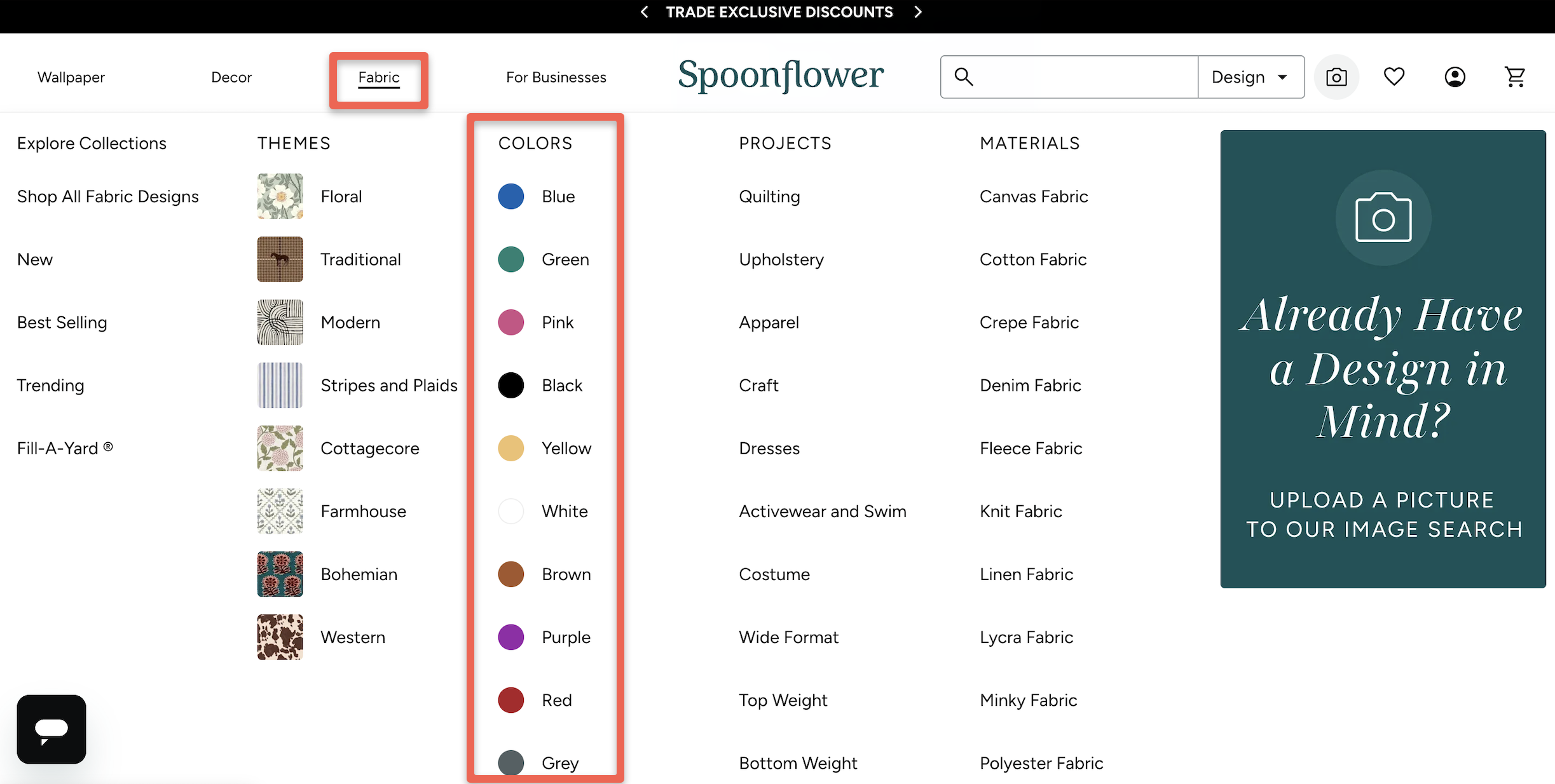Open the Wide Format link
The image size is (1555, 784).
pyautogui.click(x=788, y=637)
